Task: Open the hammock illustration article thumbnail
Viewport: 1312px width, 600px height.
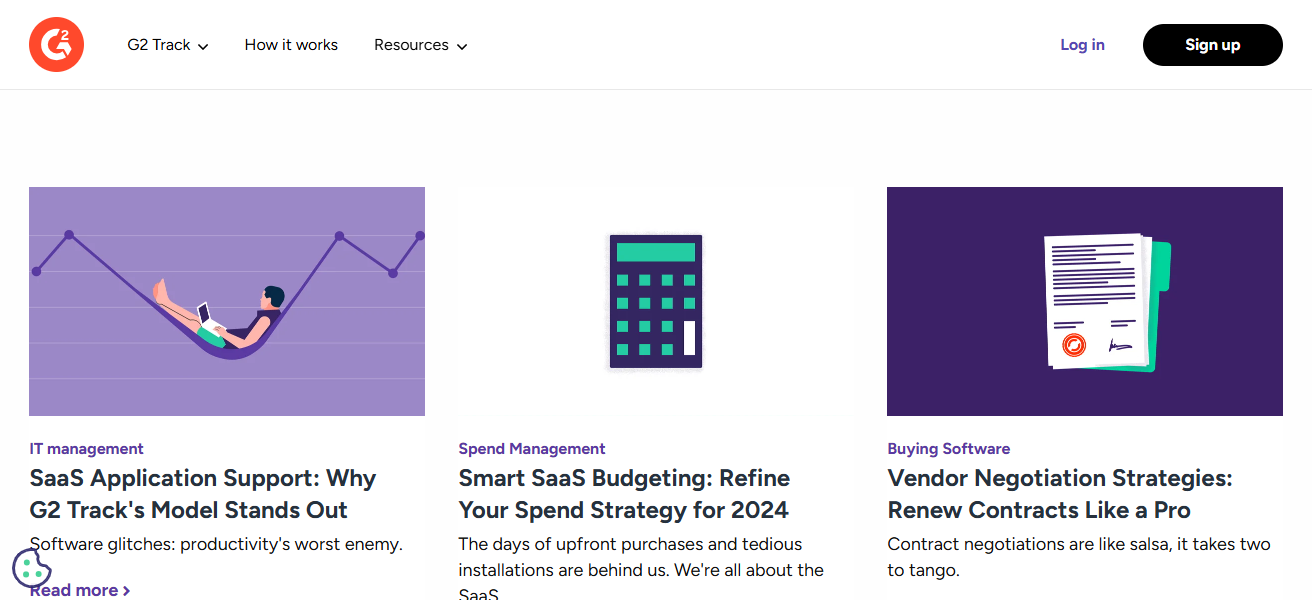Action: (227, 301)
